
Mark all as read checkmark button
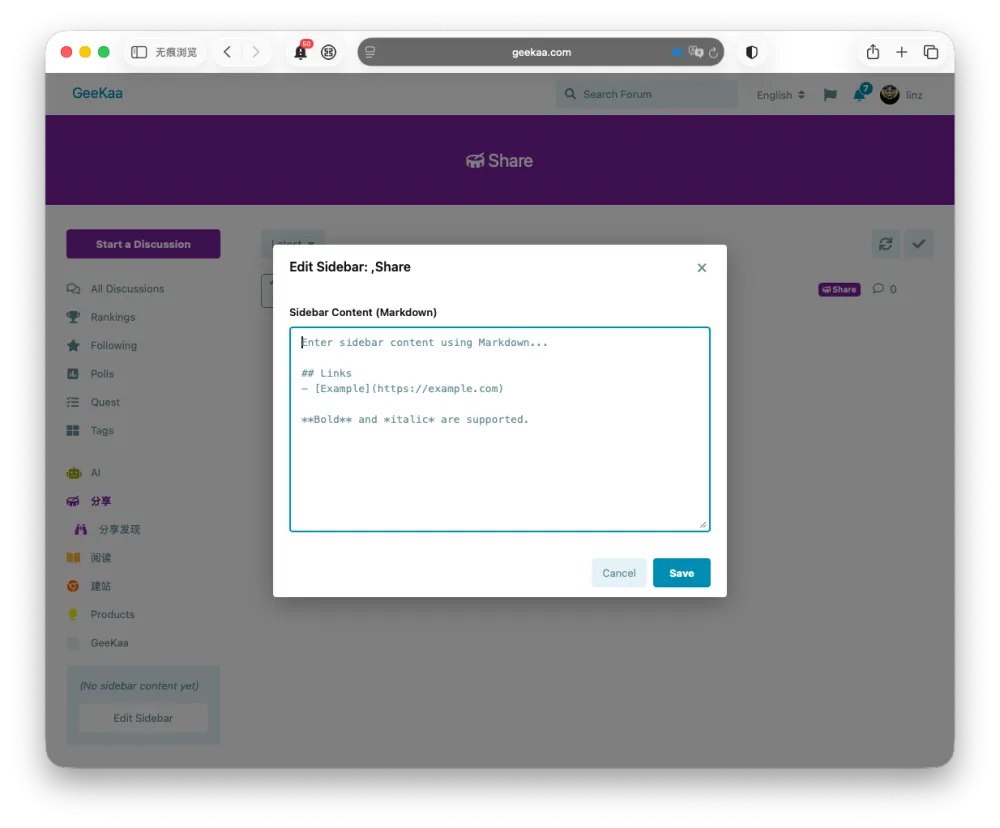tap(919, 244)
